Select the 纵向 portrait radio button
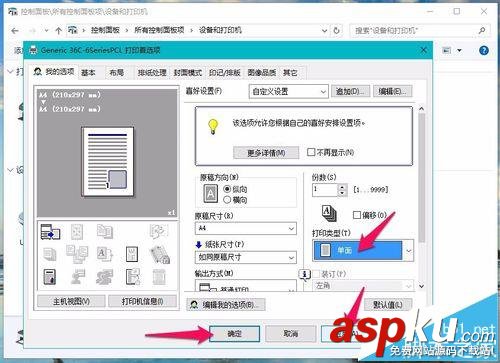Viewport: 500px width, 363px height. (227, 189)
